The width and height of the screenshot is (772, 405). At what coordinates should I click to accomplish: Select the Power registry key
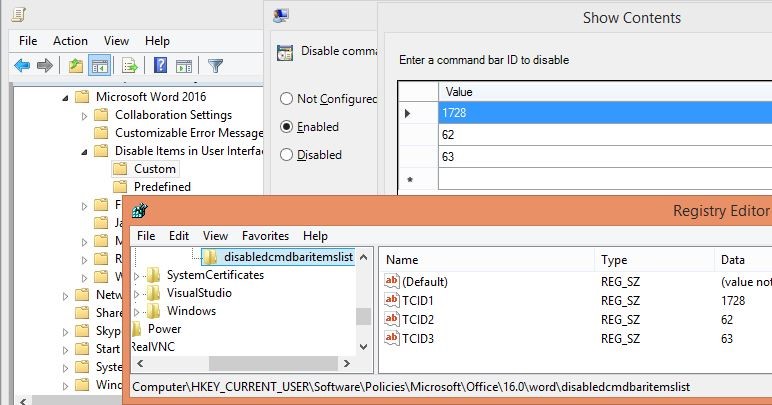(x=164, y=329)
